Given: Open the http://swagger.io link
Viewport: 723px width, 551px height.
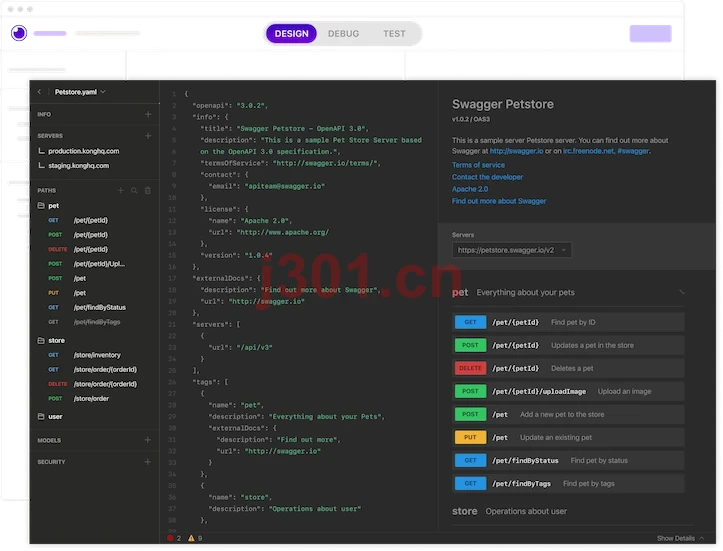Looking at the screenshot, I should (x=516, y=151).
